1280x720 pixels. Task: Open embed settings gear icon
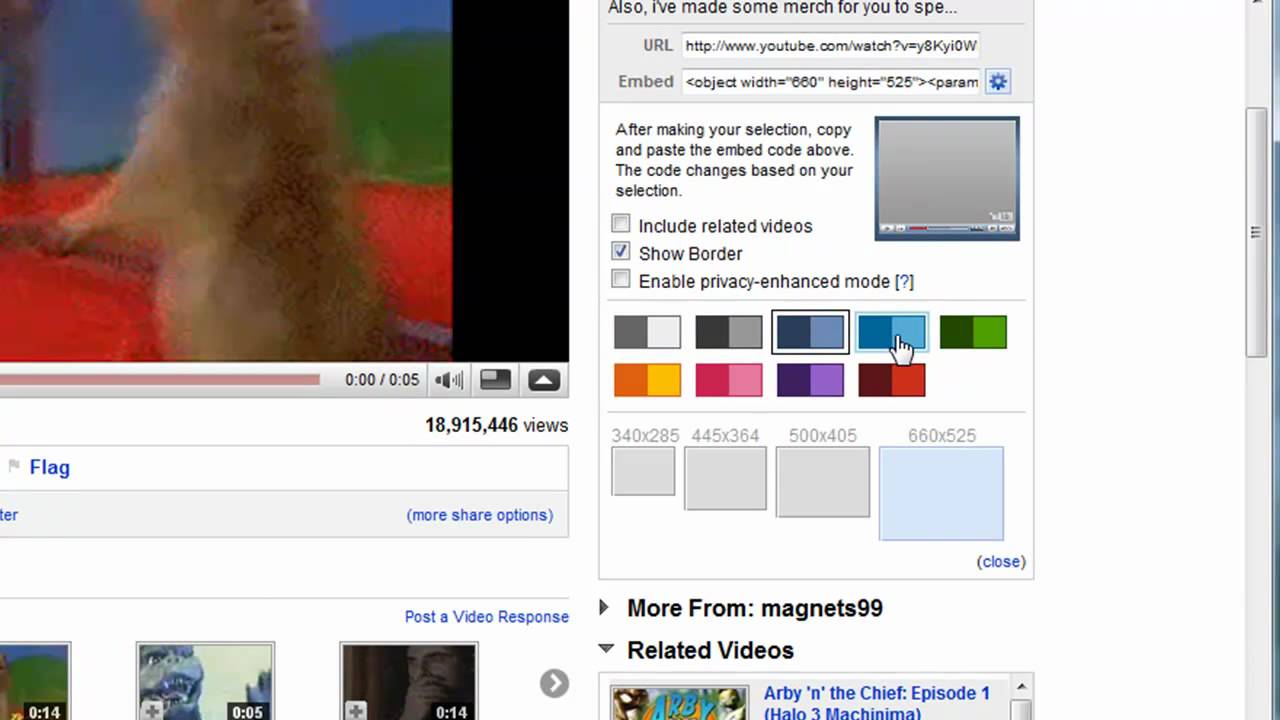[998, 82]
